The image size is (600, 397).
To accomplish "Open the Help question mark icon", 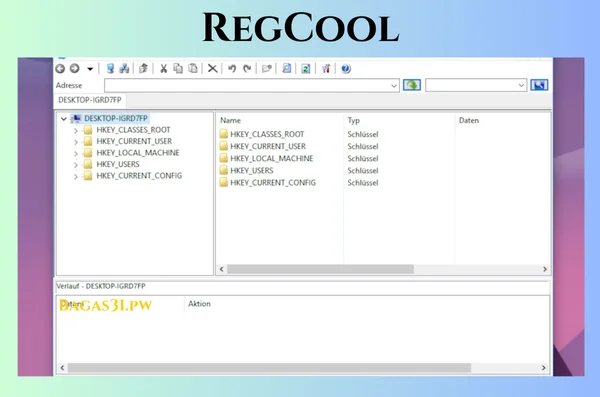I will [346, 69].
